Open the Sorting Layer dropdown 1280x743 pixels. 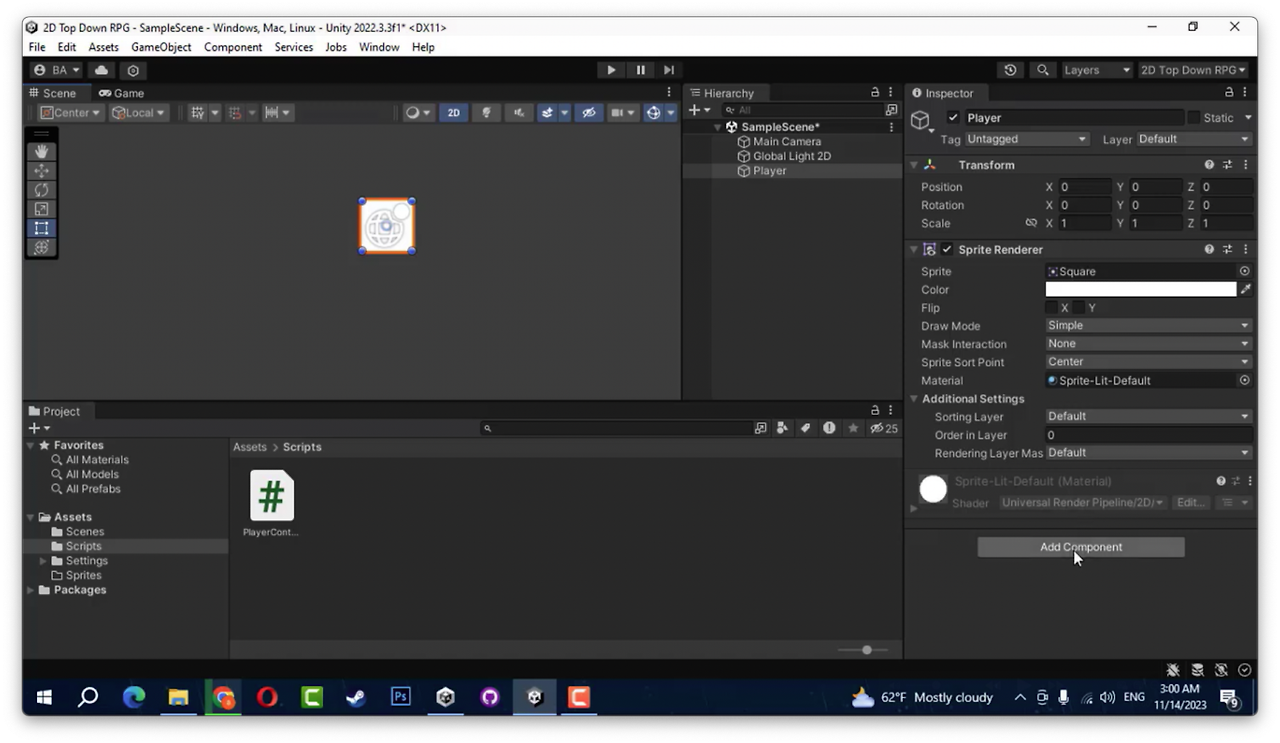click(1148, 416)
